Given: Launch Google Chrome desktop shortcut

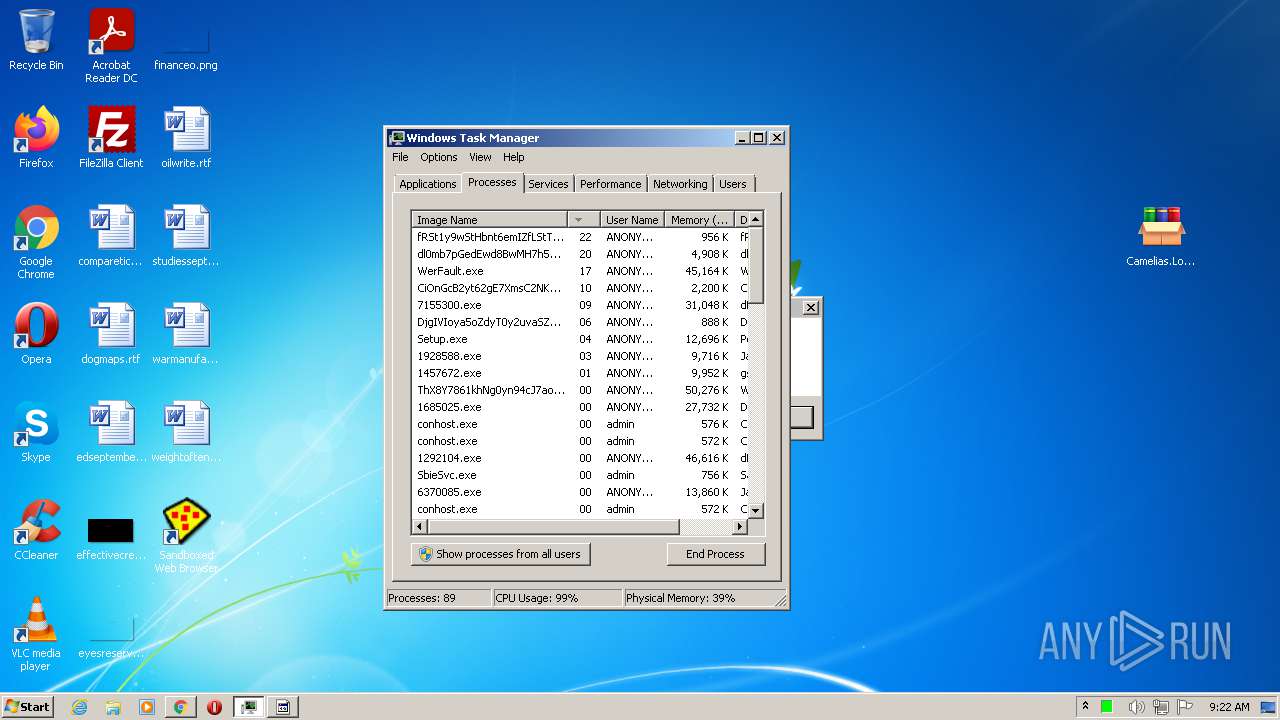Looking at the screenshot, I should pos(36,242).
